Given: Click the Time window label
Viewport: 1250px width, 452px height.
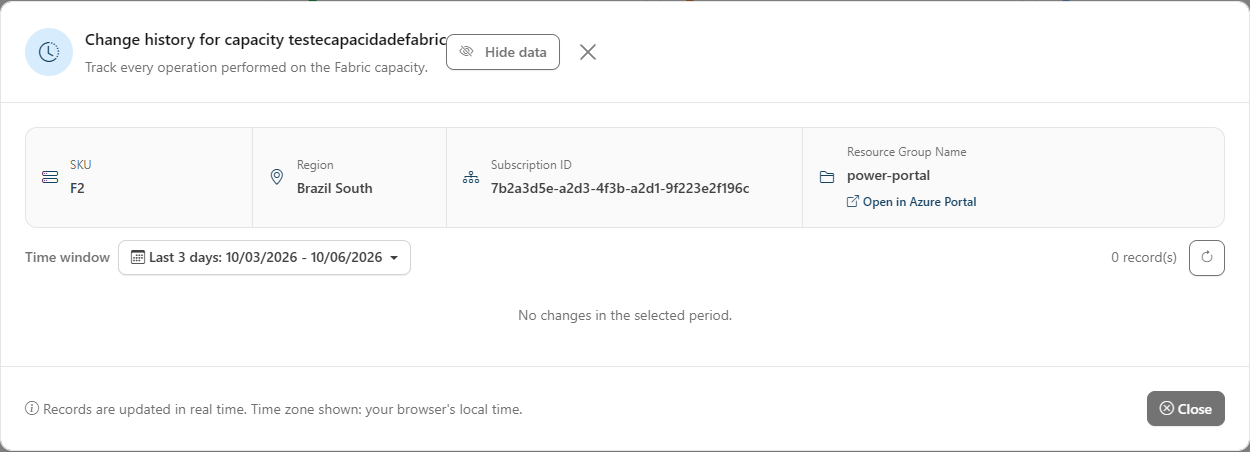Looking at the screenshot, I should 67,257.
